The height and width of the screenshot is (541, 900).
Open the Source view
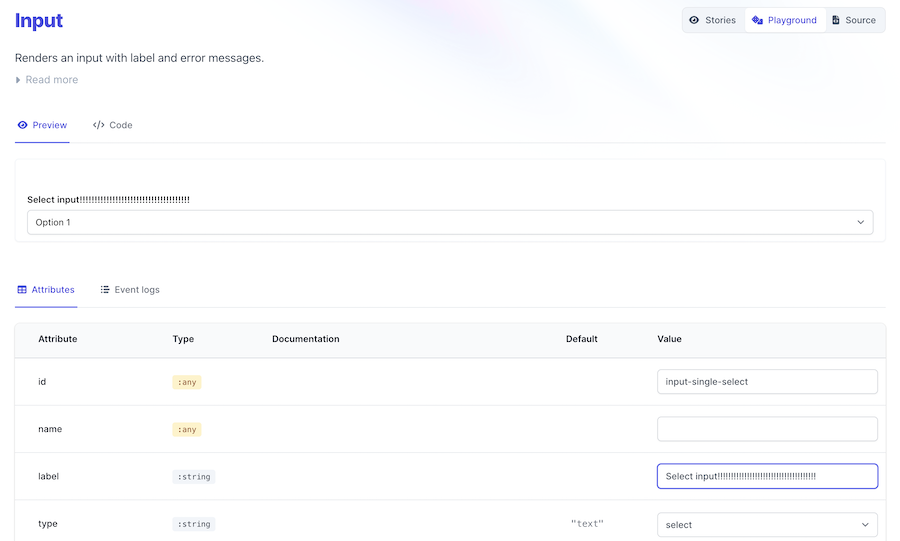pos(854,20)
